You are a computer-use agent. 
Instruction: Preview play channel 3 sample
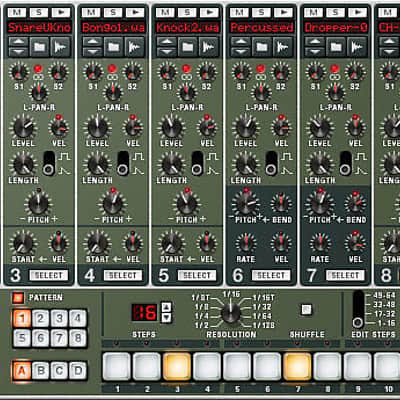[x=61, y=12]
